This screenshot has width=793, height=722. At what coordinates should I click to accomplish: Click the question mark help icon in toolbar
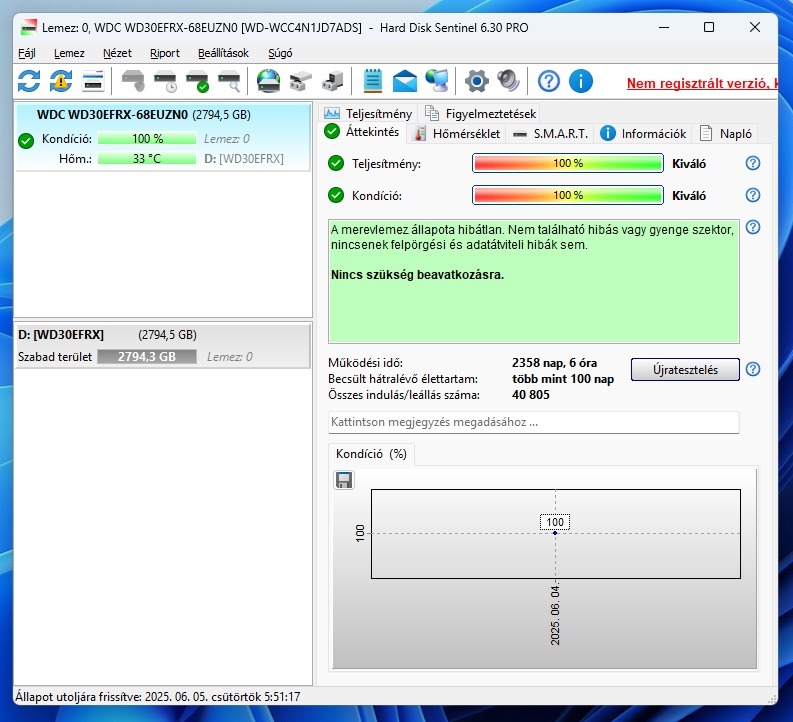549,81
